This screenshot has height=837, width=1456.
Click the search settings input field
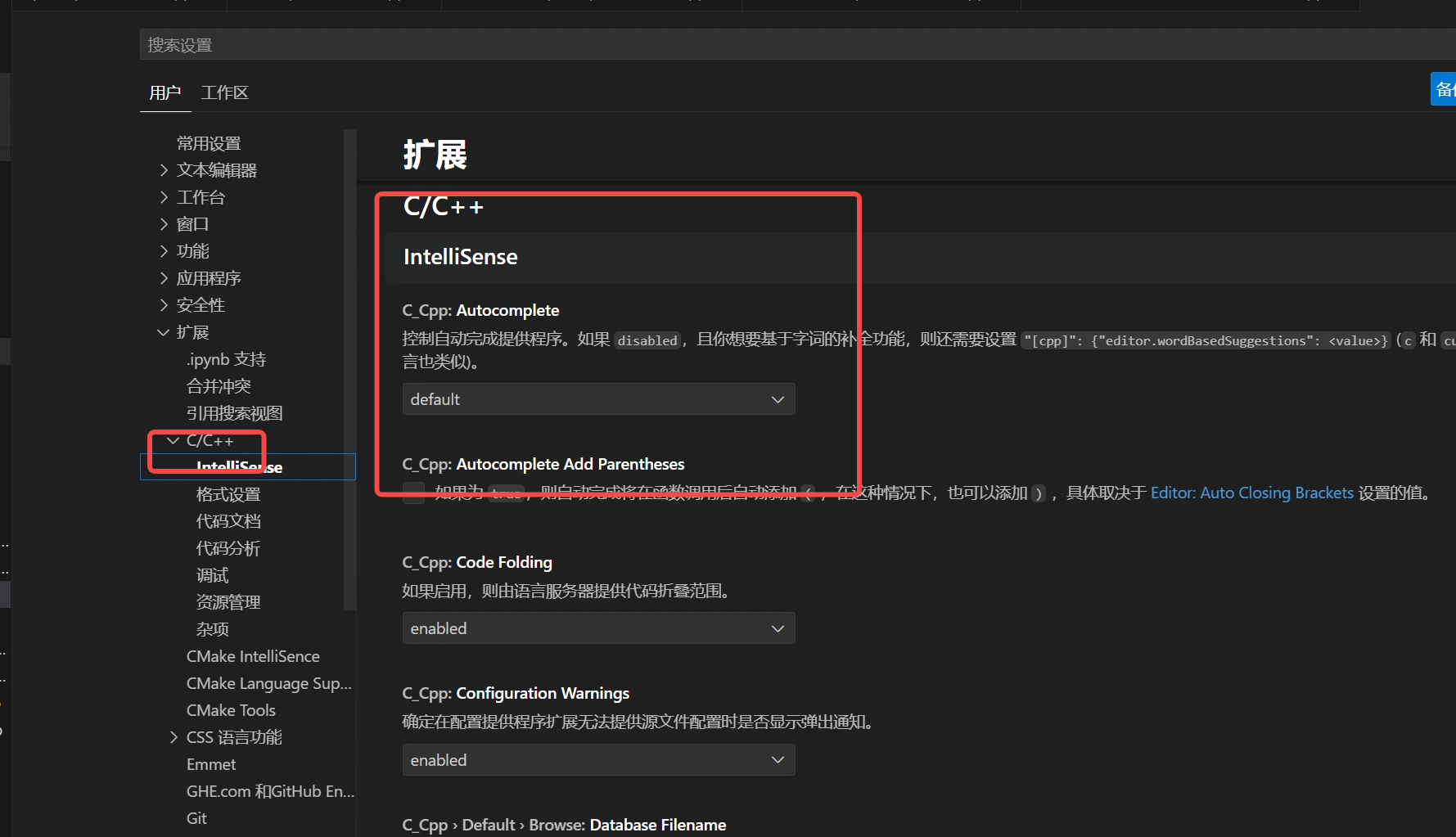pos(797,45)
